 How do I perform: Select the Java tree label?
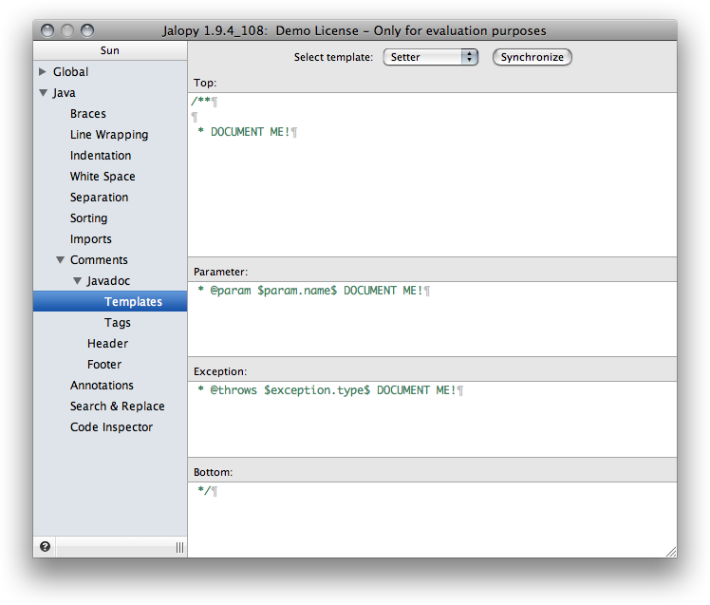[x=64, y=93]
